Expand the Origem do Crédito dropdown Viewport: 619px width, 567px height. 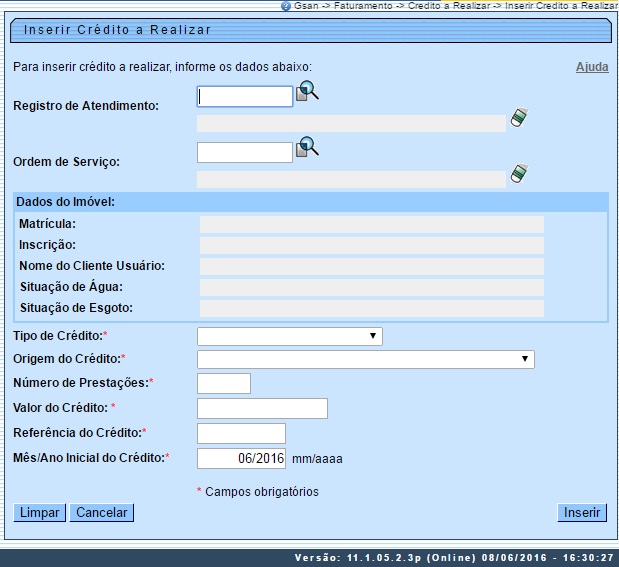(x=366, y=359)
